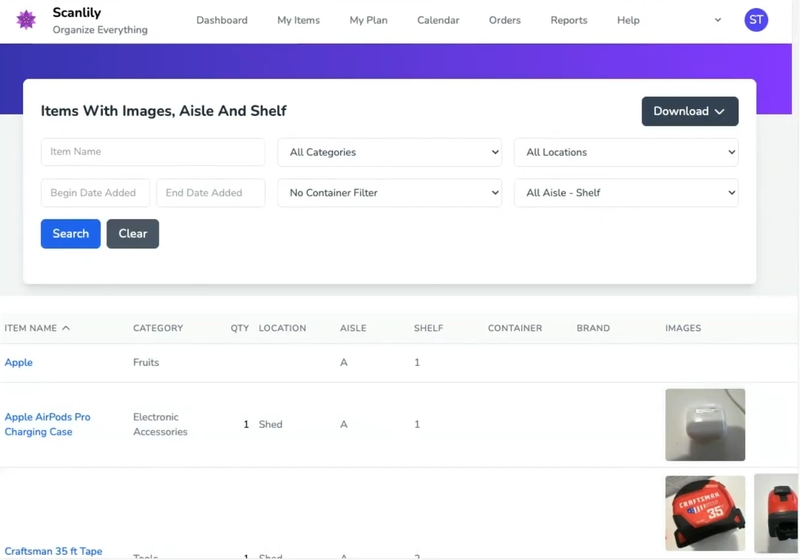This screenshot has height=560, width=800.
Task: Open the My Items menu
Action: [x=298, y=20]
